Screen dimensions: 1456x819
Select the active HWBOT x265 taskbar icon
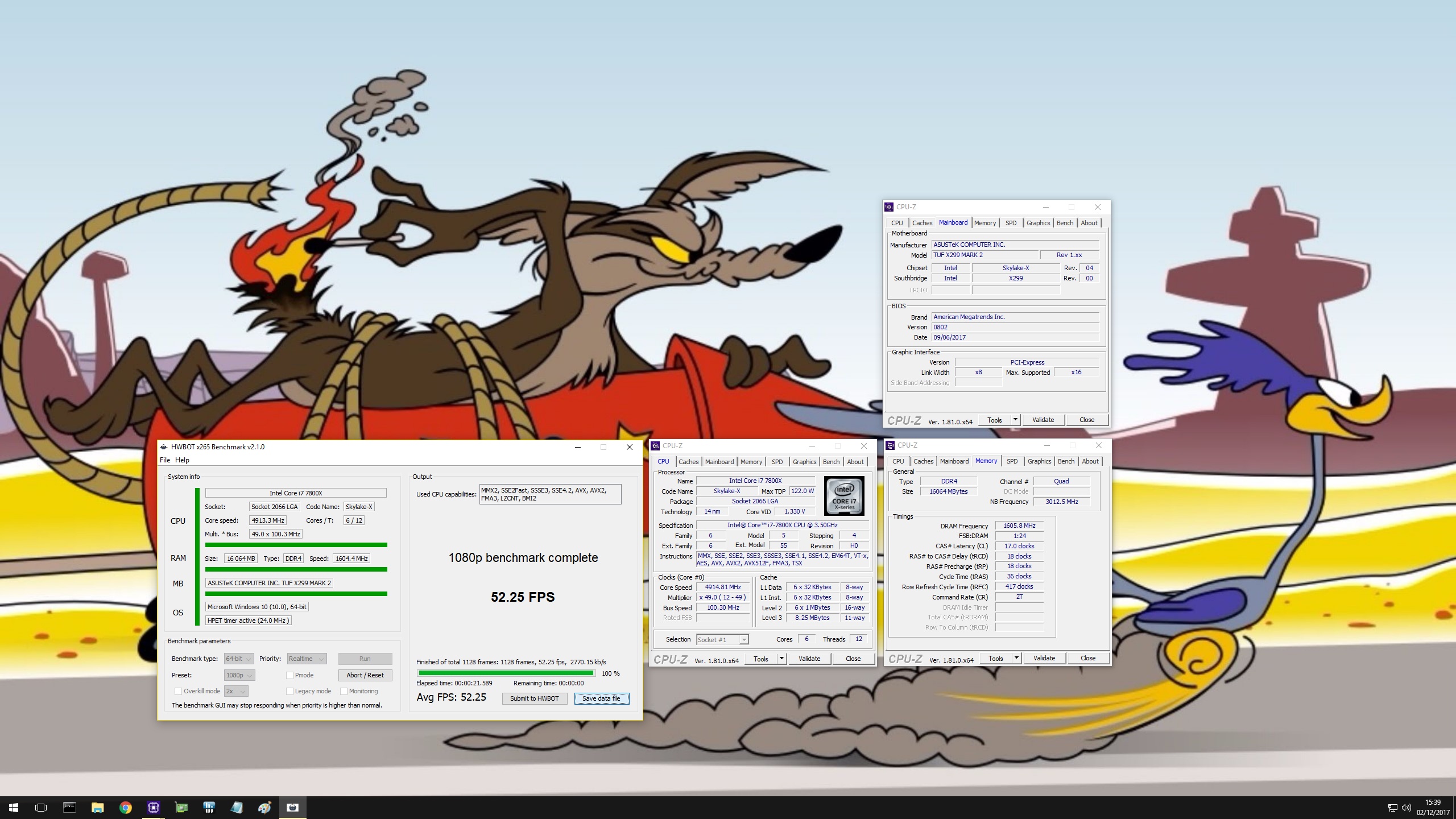pos(292,808)
